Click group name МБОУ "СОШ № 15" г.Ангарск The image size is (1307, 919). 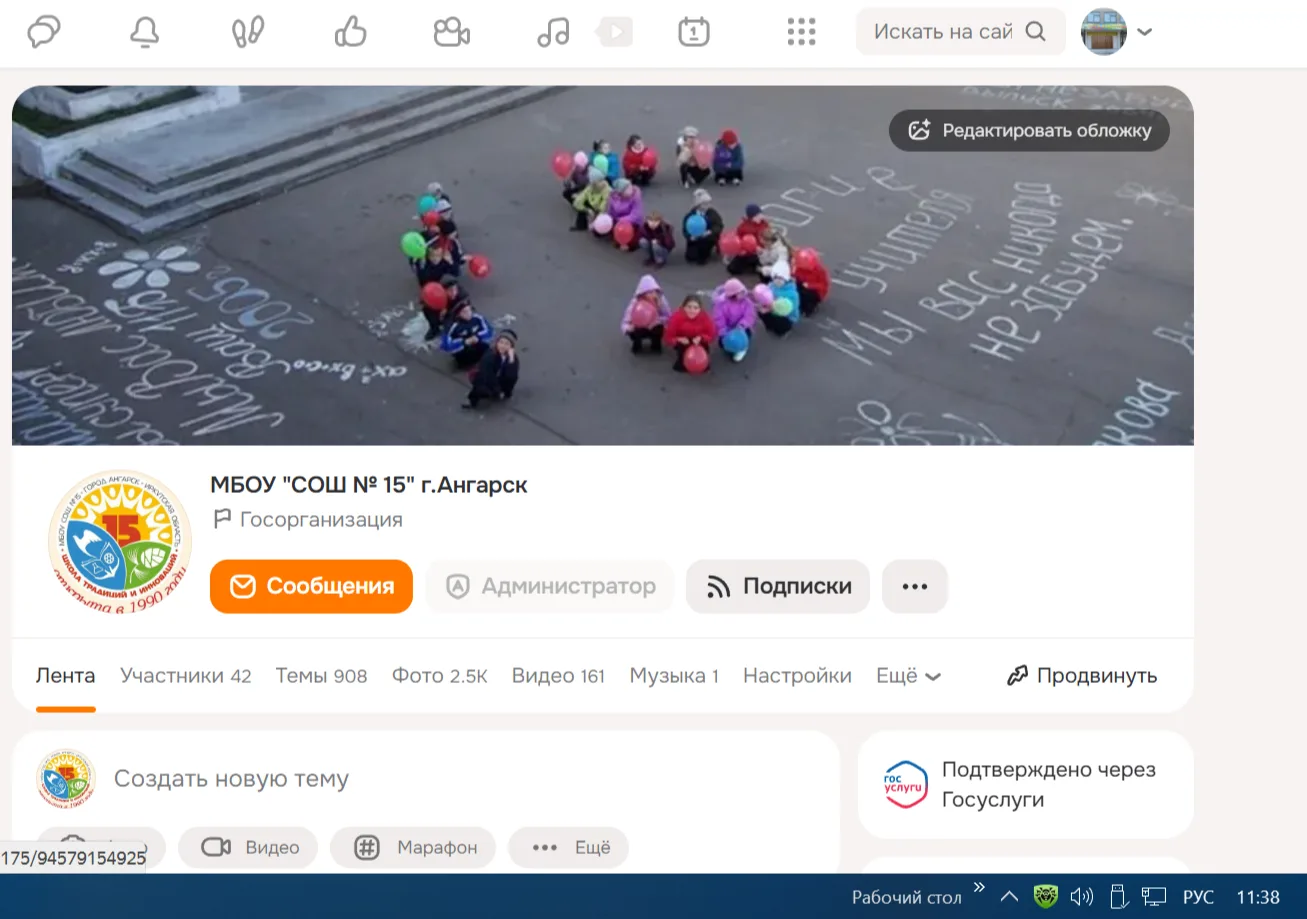coord(369,485)
